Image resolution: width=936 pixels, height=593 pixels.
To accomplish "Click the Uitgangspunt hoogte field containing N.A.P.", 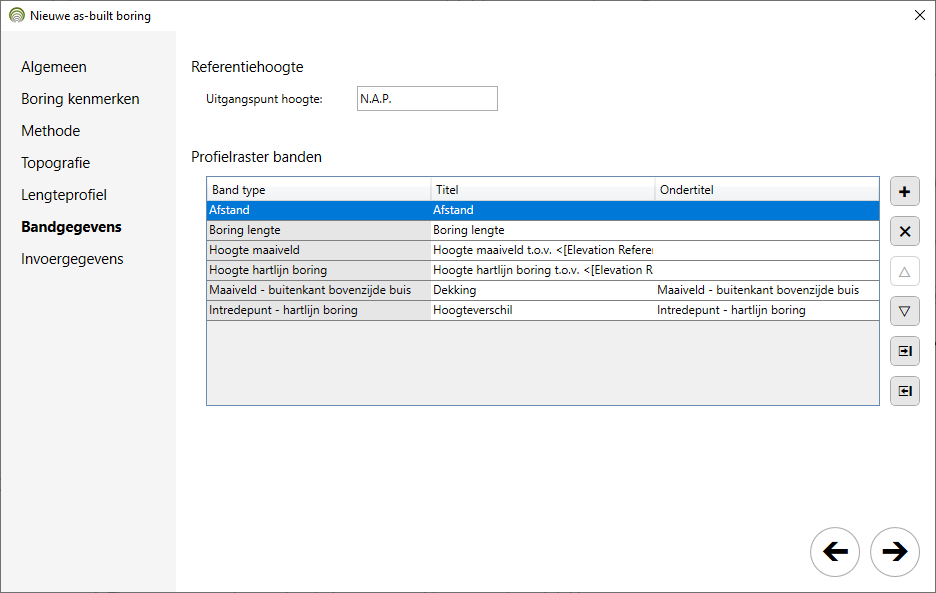I will point(427,99).
